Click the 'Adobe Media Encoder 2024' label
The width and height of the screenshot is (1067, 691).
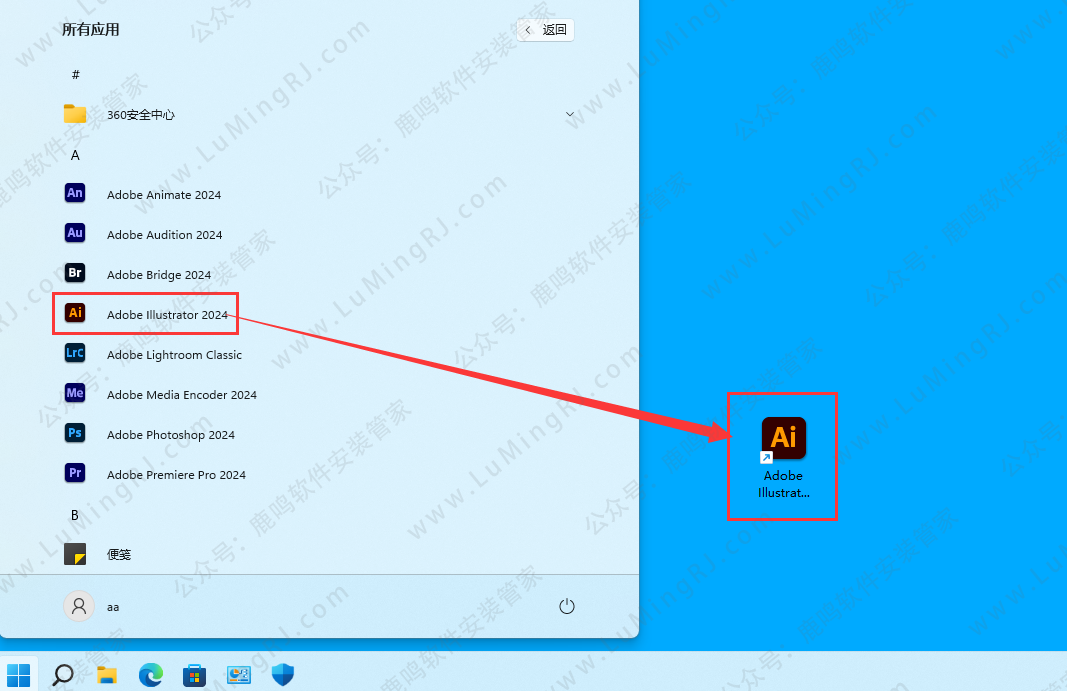[182, 395]
